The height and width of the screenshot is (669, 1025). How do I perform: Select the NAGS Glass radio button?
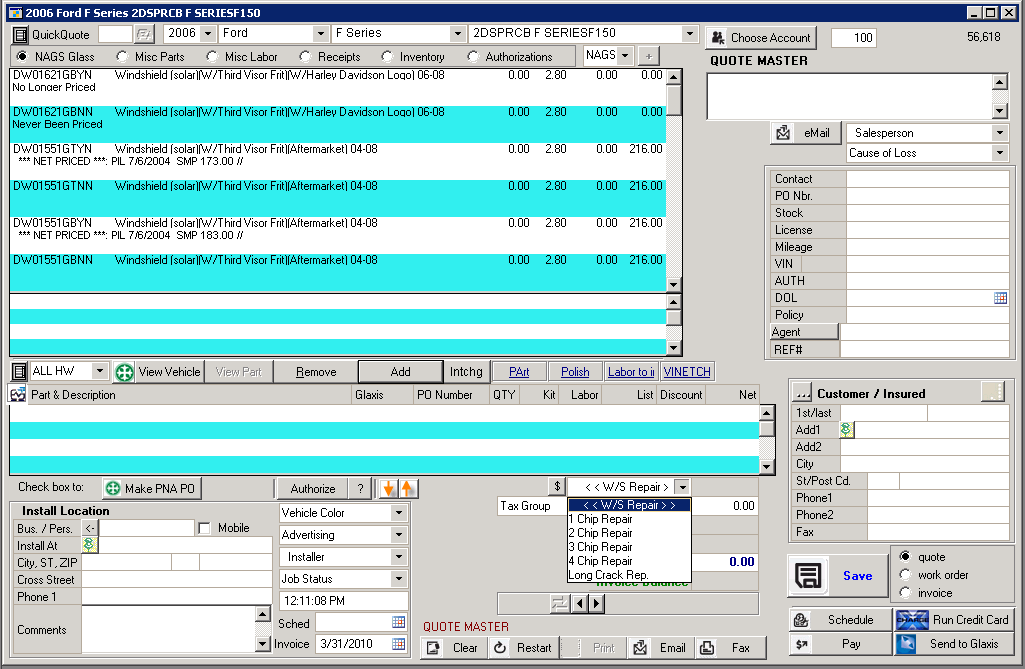tap(22, 56)
